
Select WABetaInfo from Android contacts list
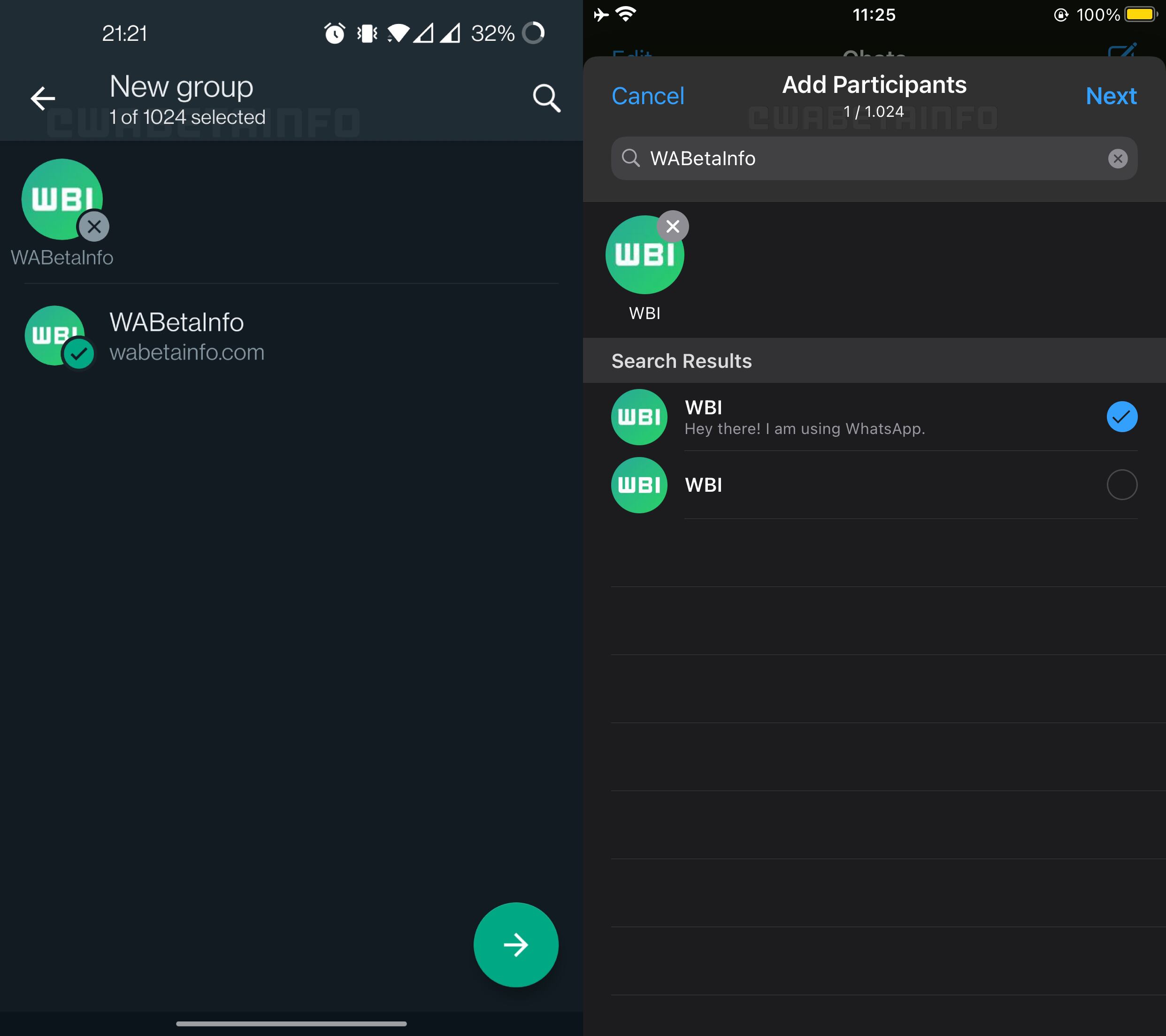290,335
